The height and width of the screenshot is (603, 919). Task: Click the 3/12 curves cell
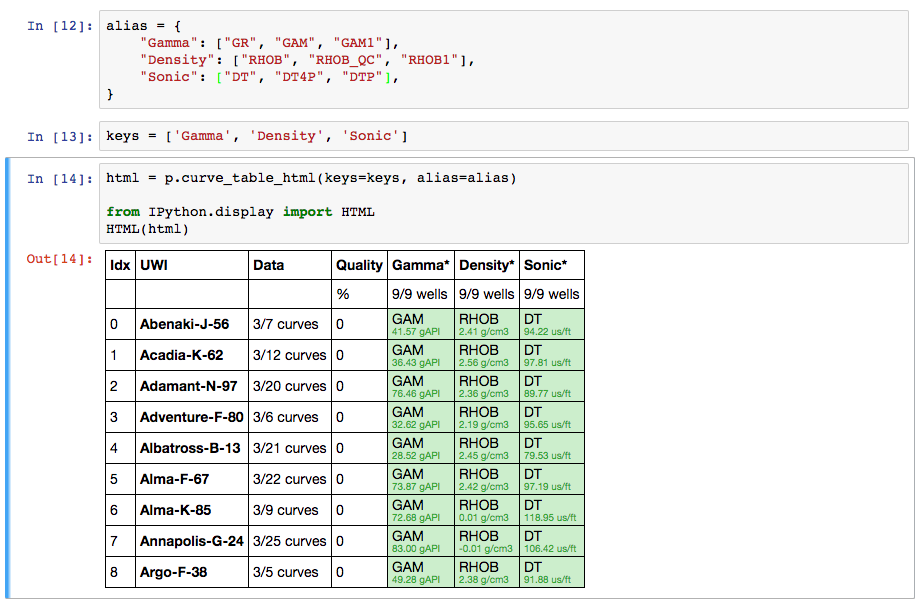click(x=290, y=355)
